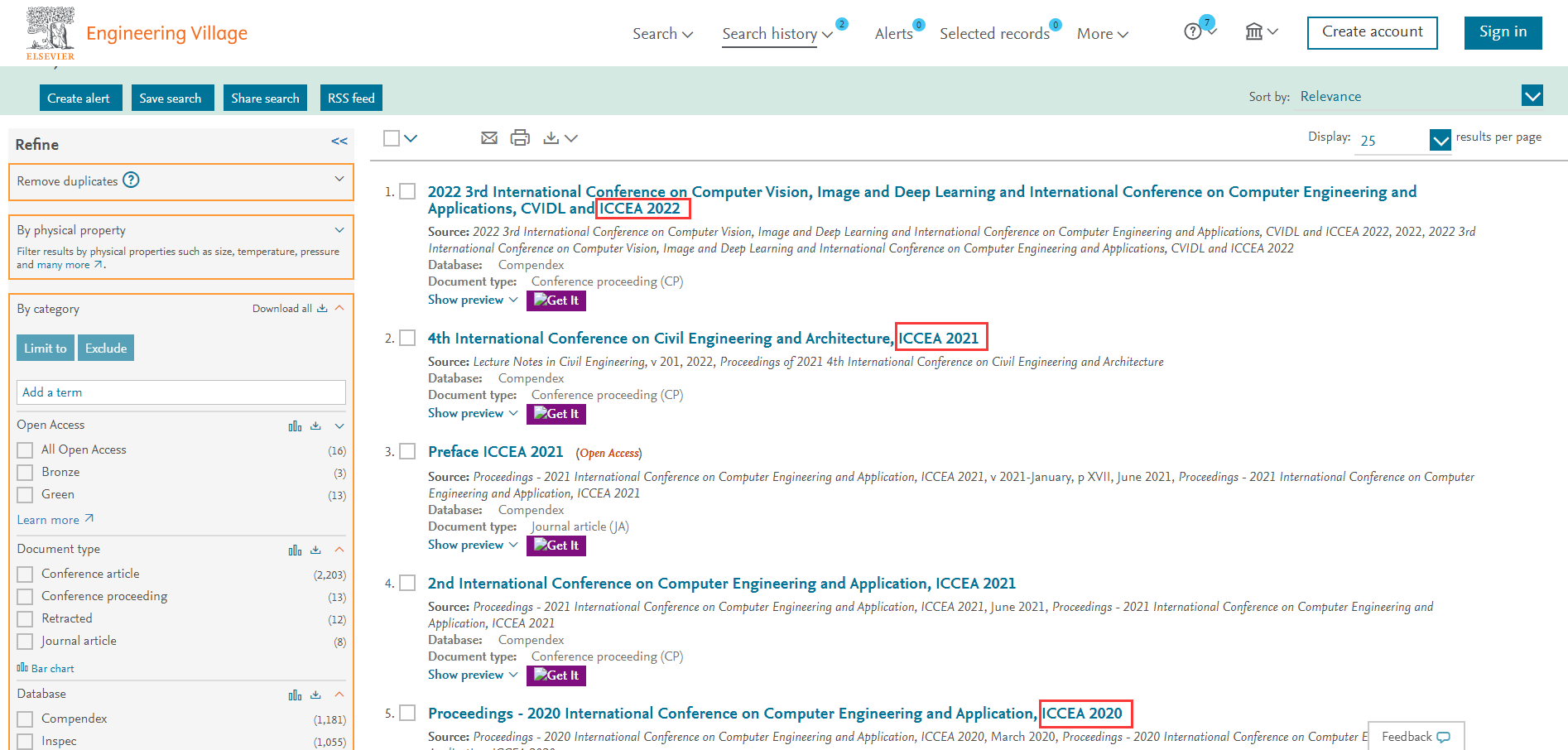Download Open Access facet data
Viewport: 1568px width, 750px height.
(x=315, y=425)
